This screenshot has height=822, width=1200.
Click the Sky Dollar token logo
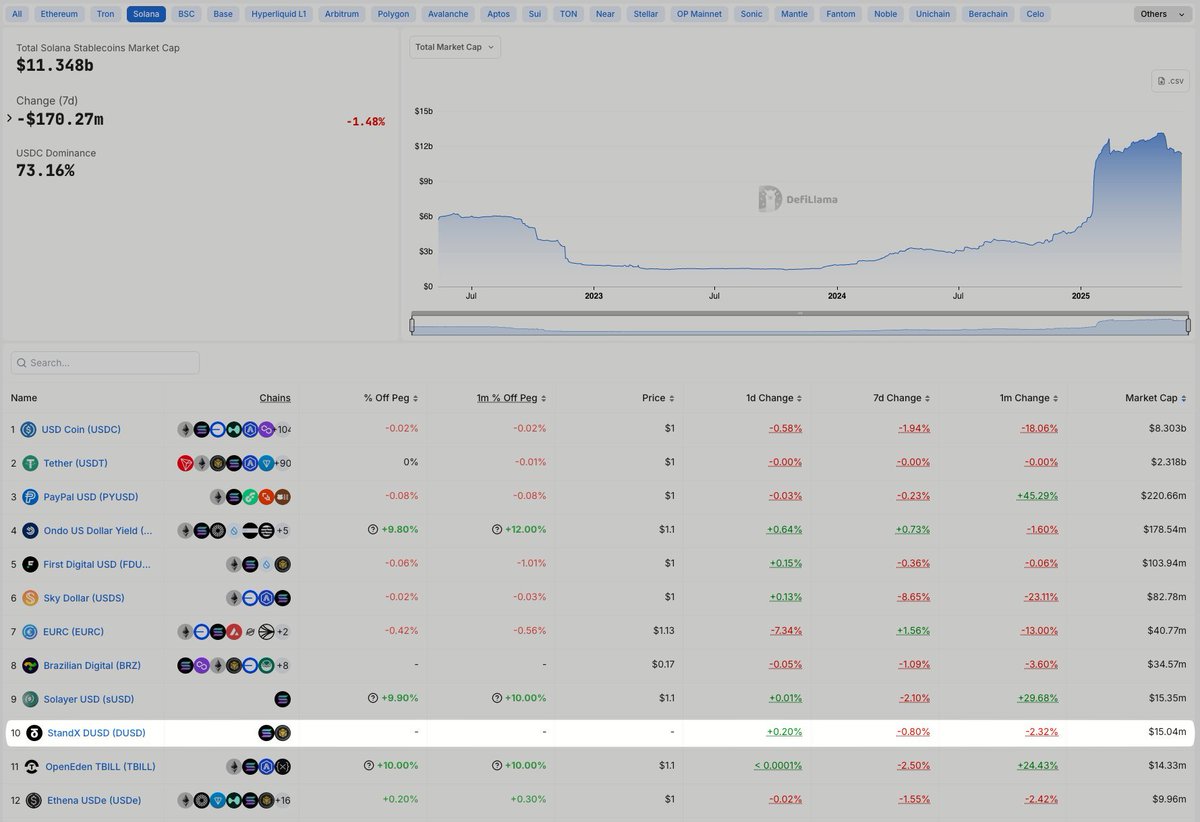(29, 598)
